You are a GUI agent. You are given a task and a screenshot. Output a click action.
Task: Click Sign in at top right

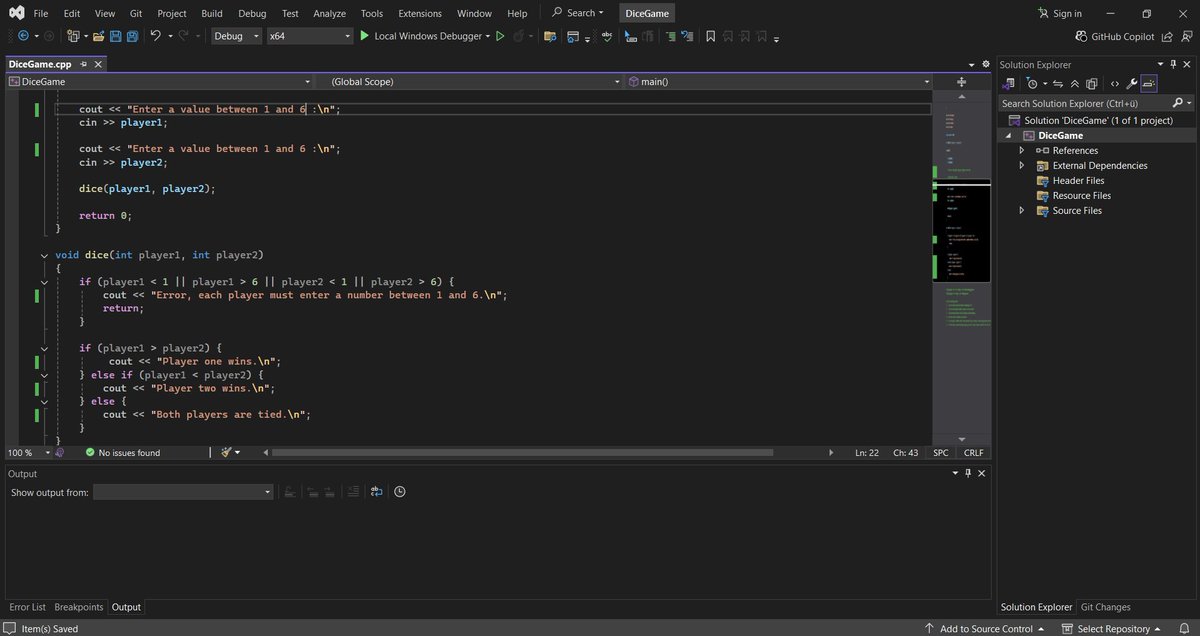pos(1060,14)
